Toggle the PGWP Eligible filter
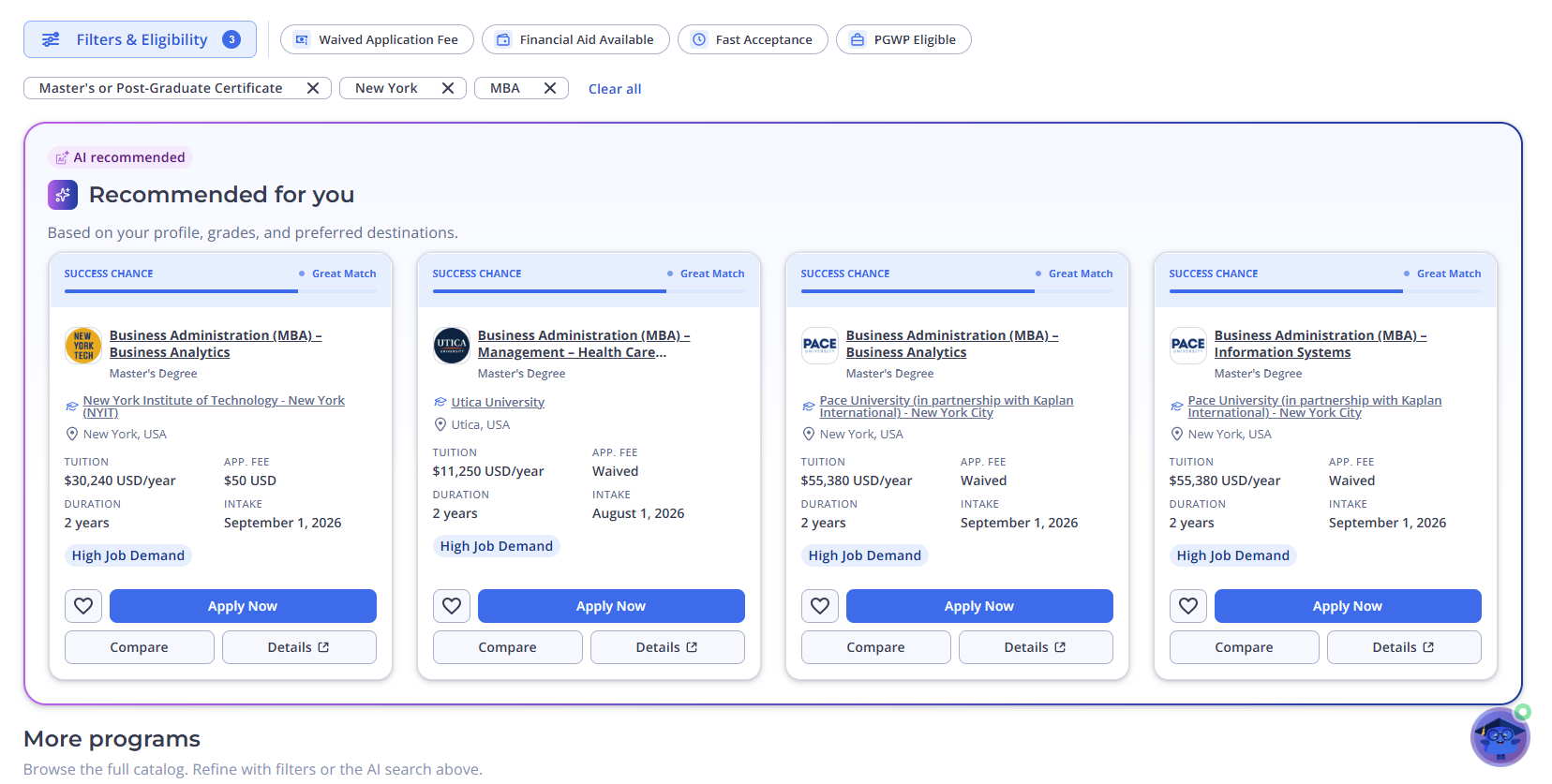The width and height of the screenshot is (1552, 784). pyautogui.click(x=903, y=39)
